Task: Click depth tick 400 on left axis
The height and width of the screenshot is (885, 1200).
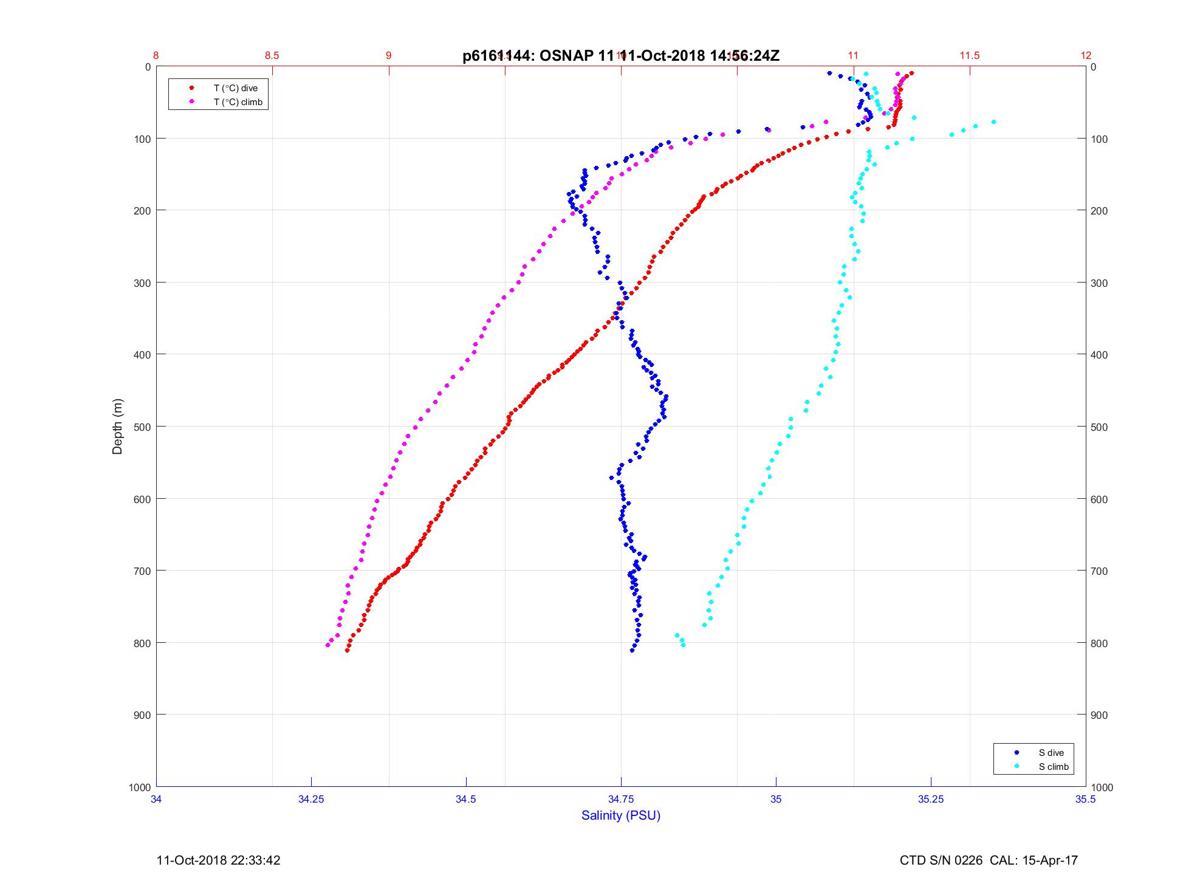Action: (x=142, y=355)
